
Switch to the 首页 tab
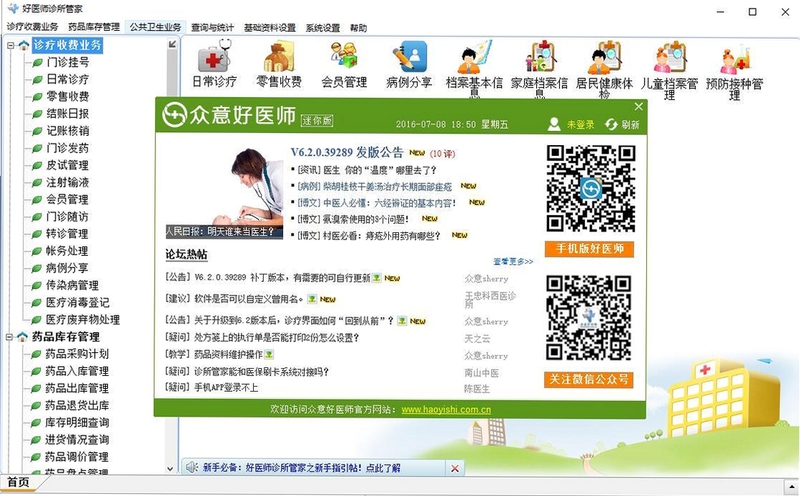(x=18, y=482)
